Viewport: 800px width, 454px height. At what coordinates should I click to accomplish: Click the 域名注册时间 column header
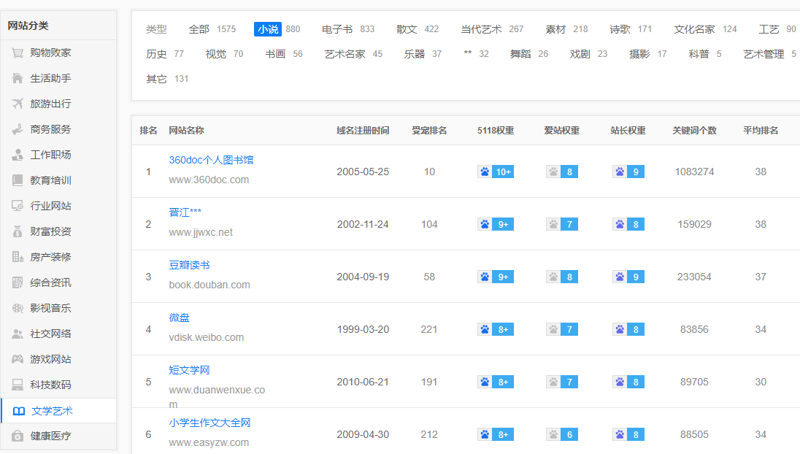pos(363,131)
